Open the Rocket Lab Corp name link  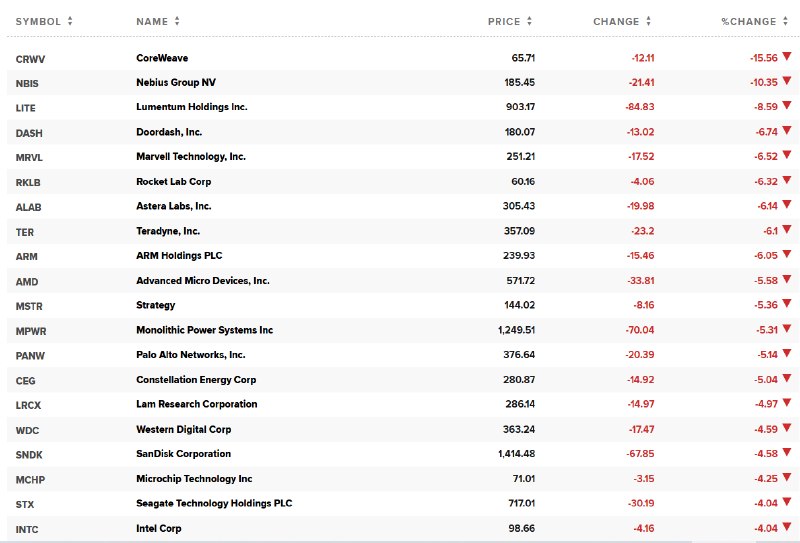[x=173, y=182]
